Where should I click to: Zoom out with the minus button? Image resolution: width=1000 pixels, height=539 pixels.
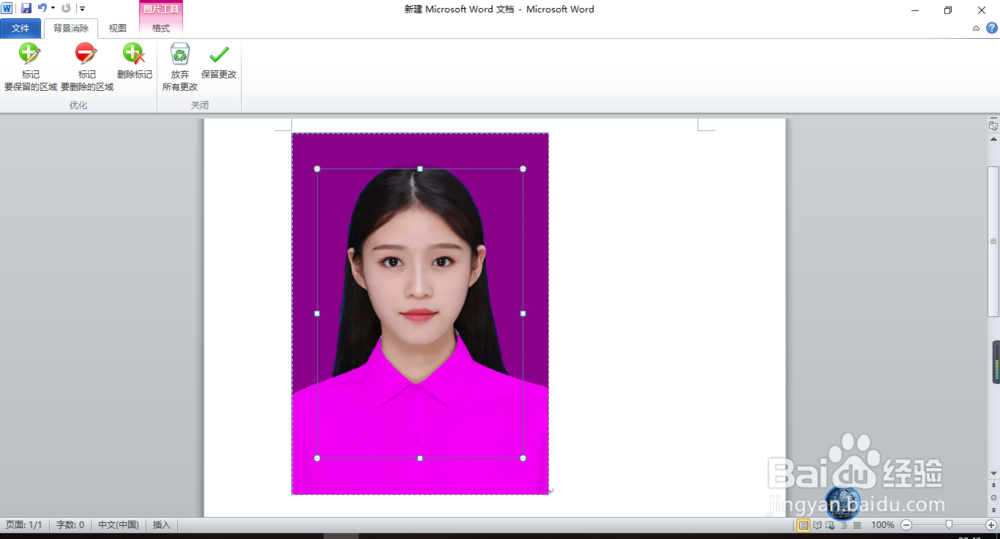click(906, 525)
